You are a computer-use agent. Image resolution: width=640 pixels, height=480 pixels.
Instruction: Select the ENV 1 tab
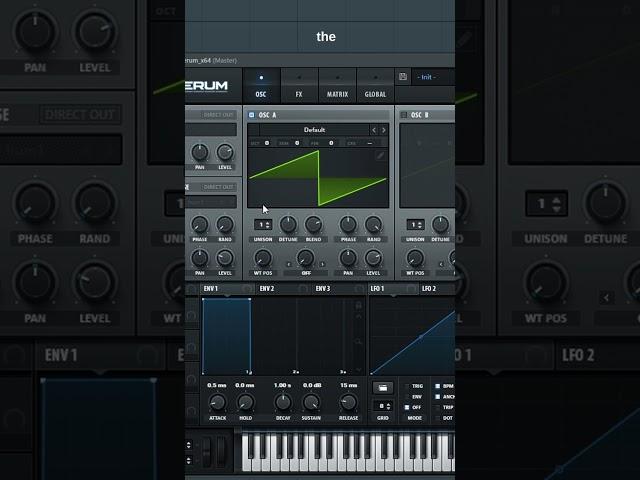(227, 289)
